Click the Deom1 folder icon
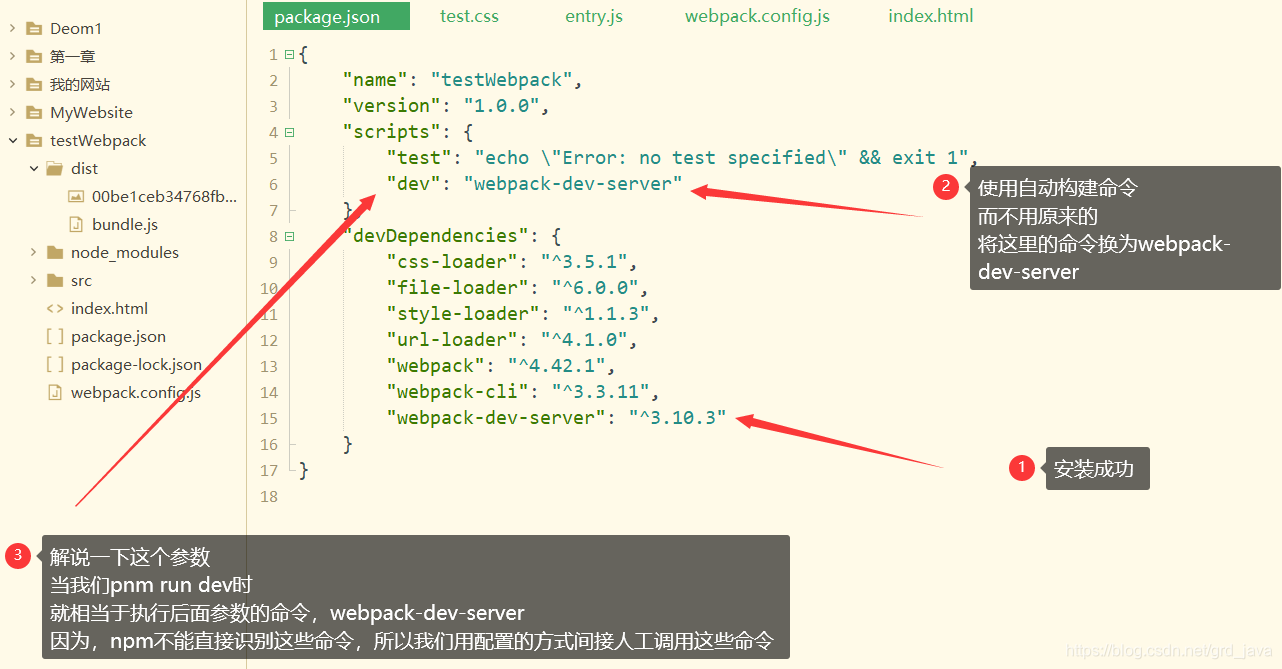 coord(34,29)
